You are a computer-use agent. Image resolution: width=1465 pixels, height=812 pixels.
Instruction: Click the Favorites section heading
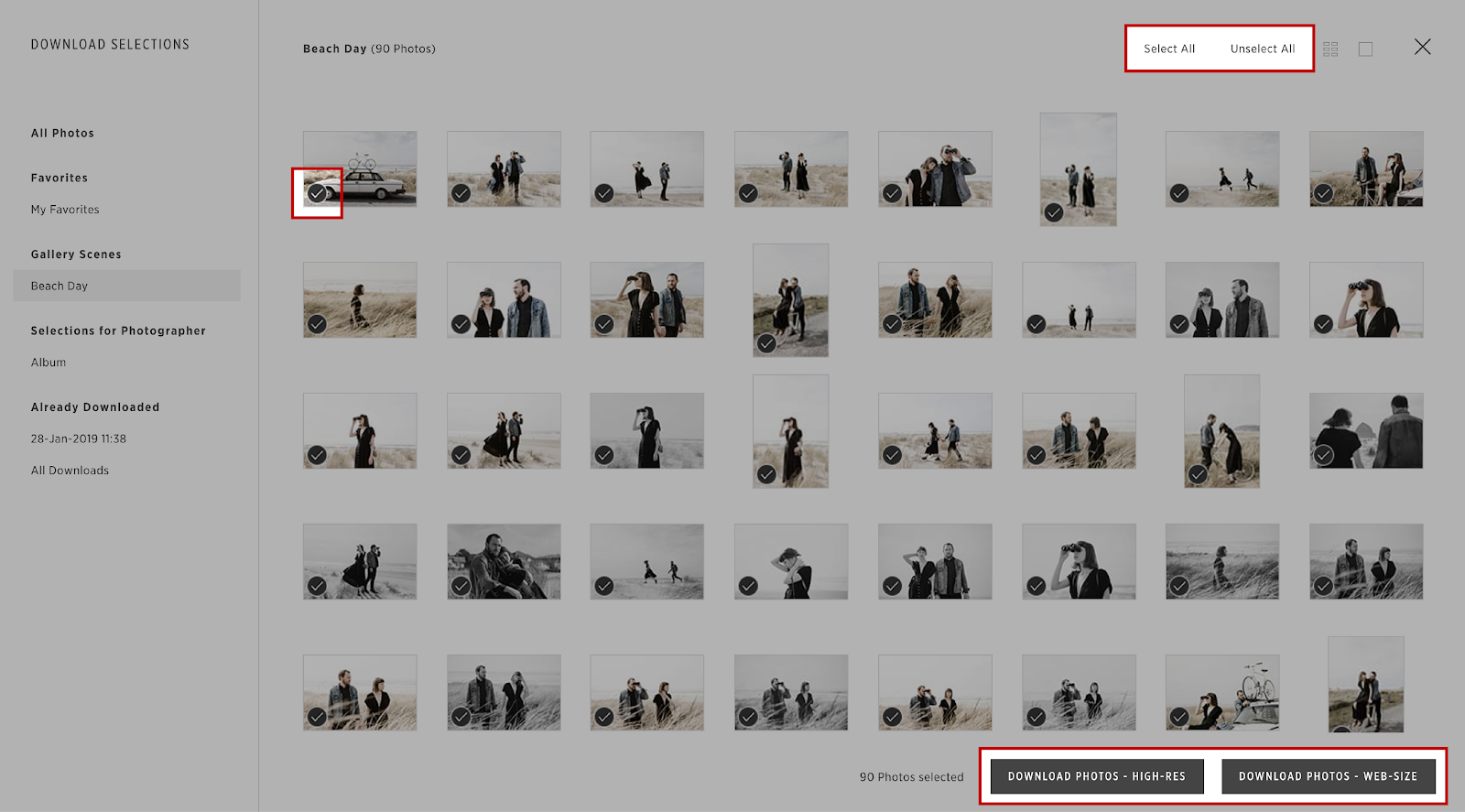coord(60,178)
